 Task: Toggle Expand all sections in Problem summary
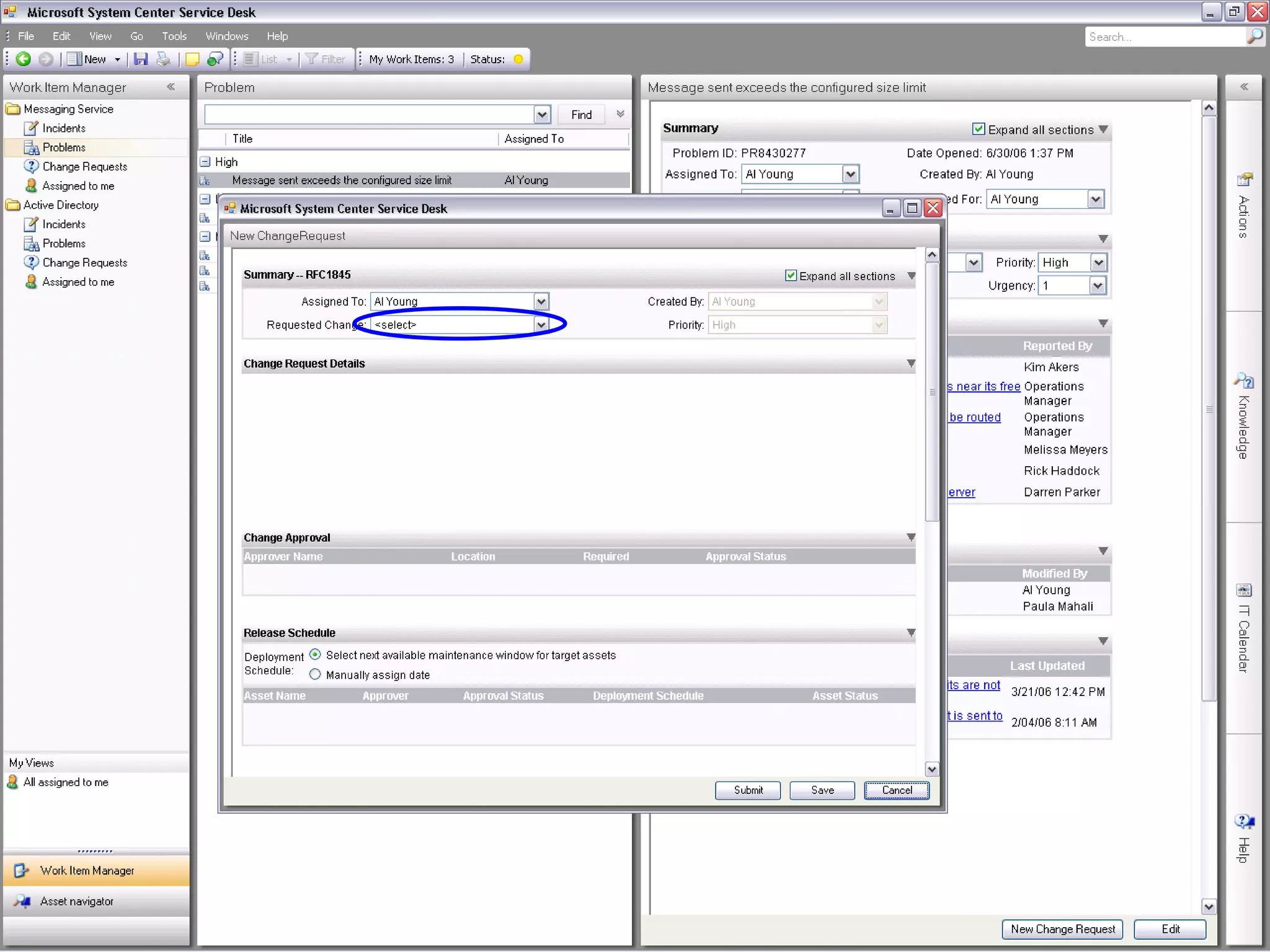[978, 129]
